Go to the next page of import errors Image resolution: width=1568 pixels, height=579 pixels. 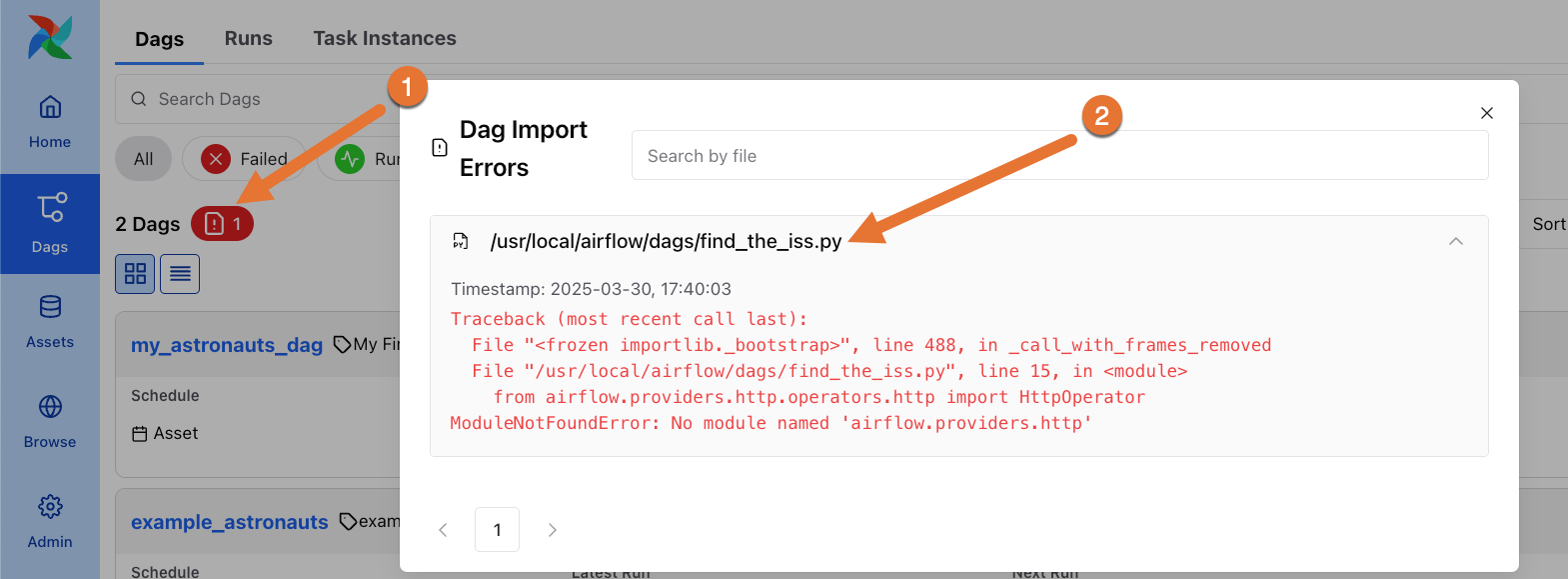tap(552, 529)
